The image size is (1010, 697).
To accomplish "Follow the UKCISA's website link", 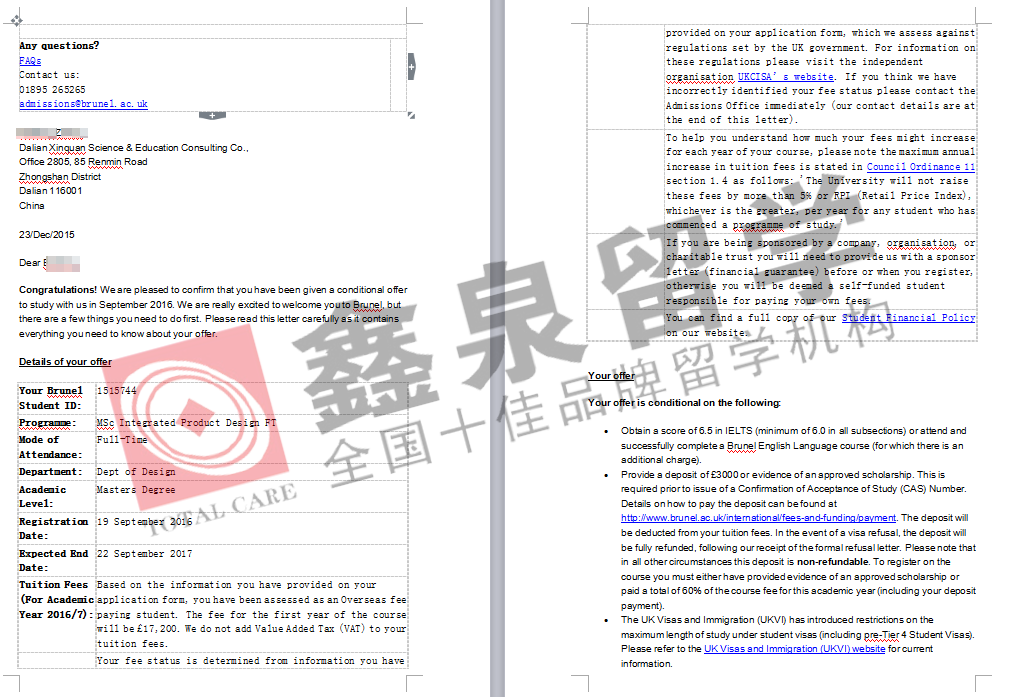I will click(x=785, y=77).
